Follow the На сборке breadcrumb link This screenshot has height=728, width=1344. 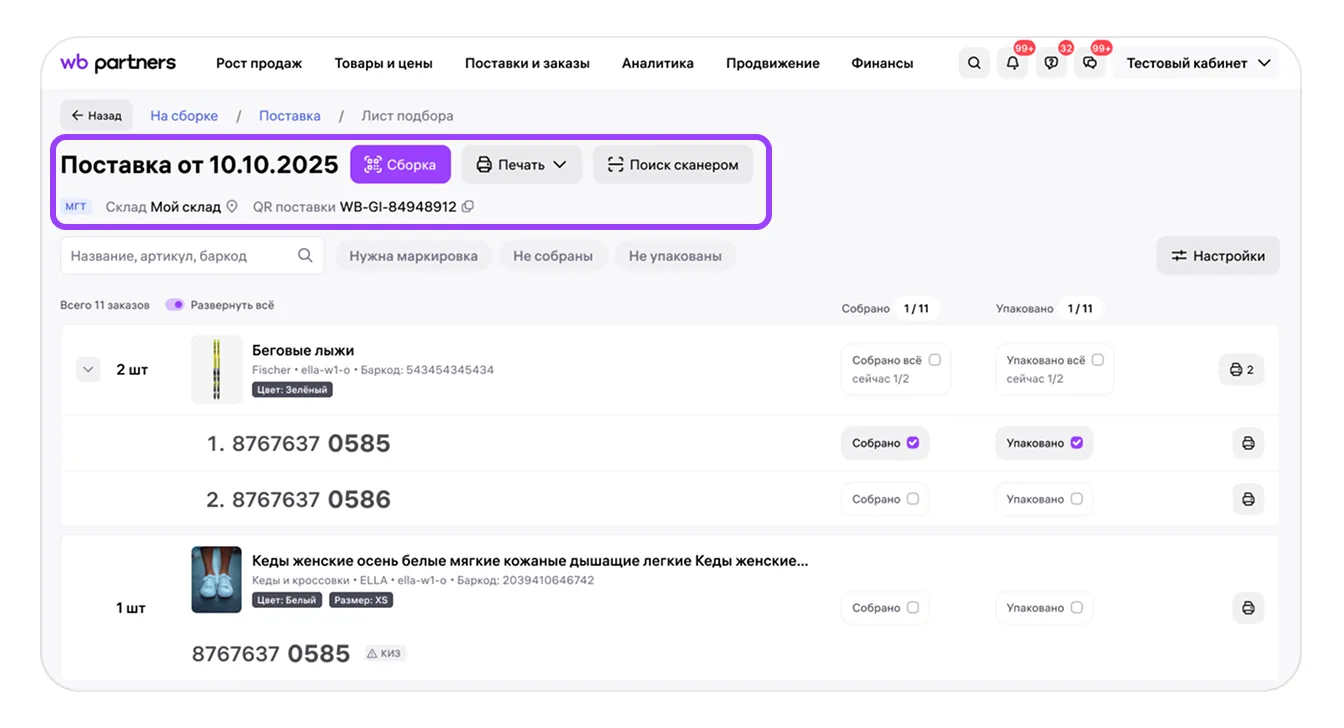pyautogui.click(x=184, y=116)
